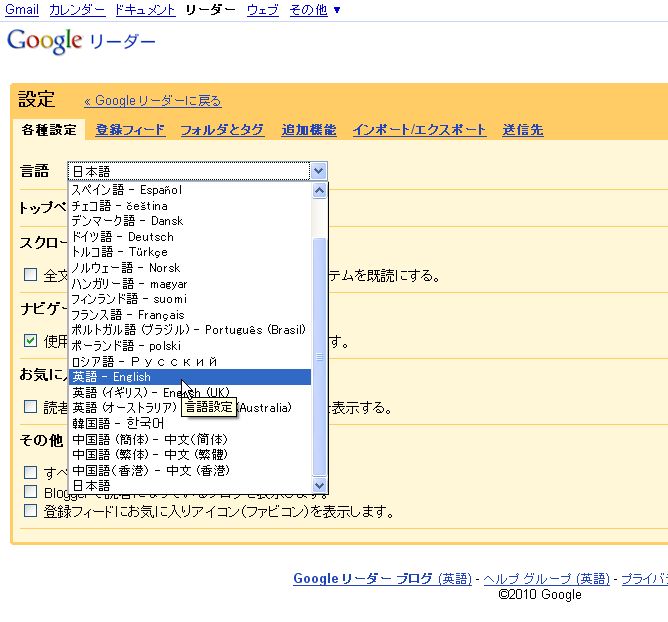The image size is (668, 622).
Task: Open the カレンダー link
Action: click(77, 9)
